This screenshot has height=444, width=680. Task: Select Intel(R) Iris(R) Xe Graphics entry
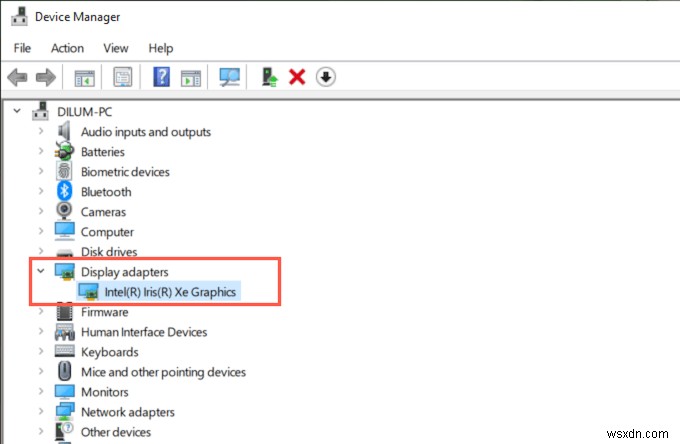click(170, 292)
